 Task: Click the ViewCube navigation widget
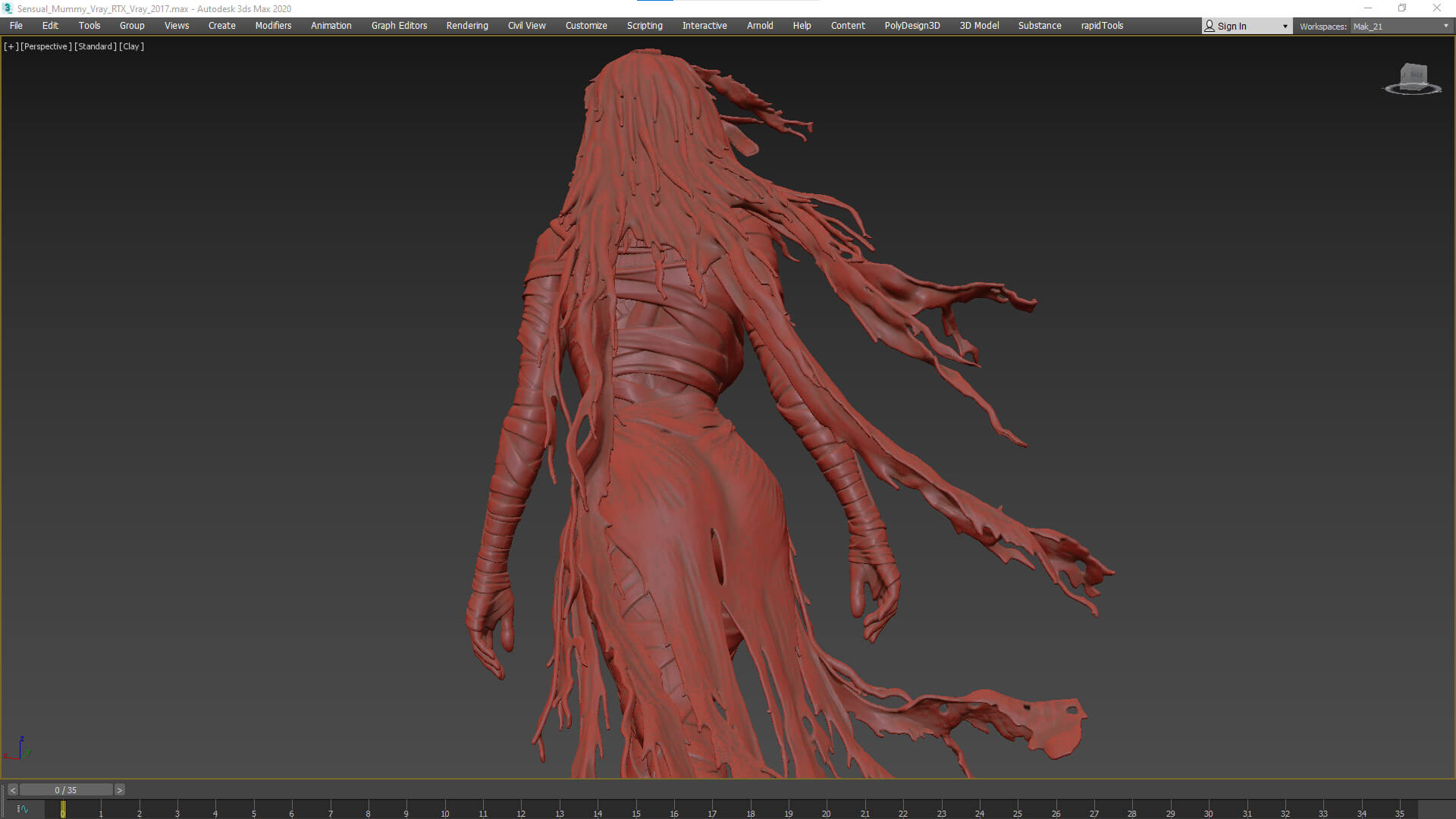point(1413,79)
